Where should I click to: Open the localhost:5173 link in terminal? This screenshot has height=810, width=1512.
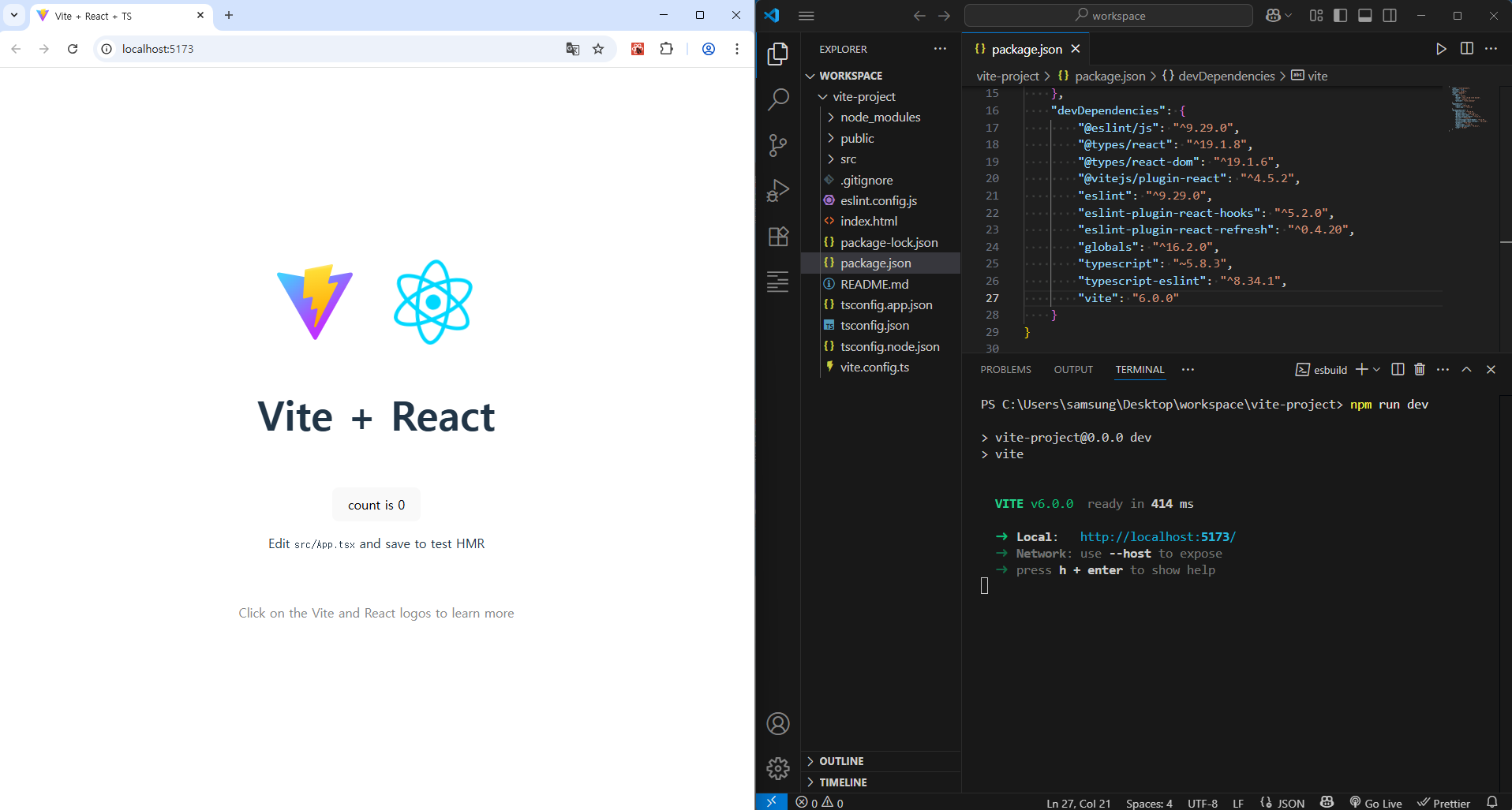point(1158,536)
